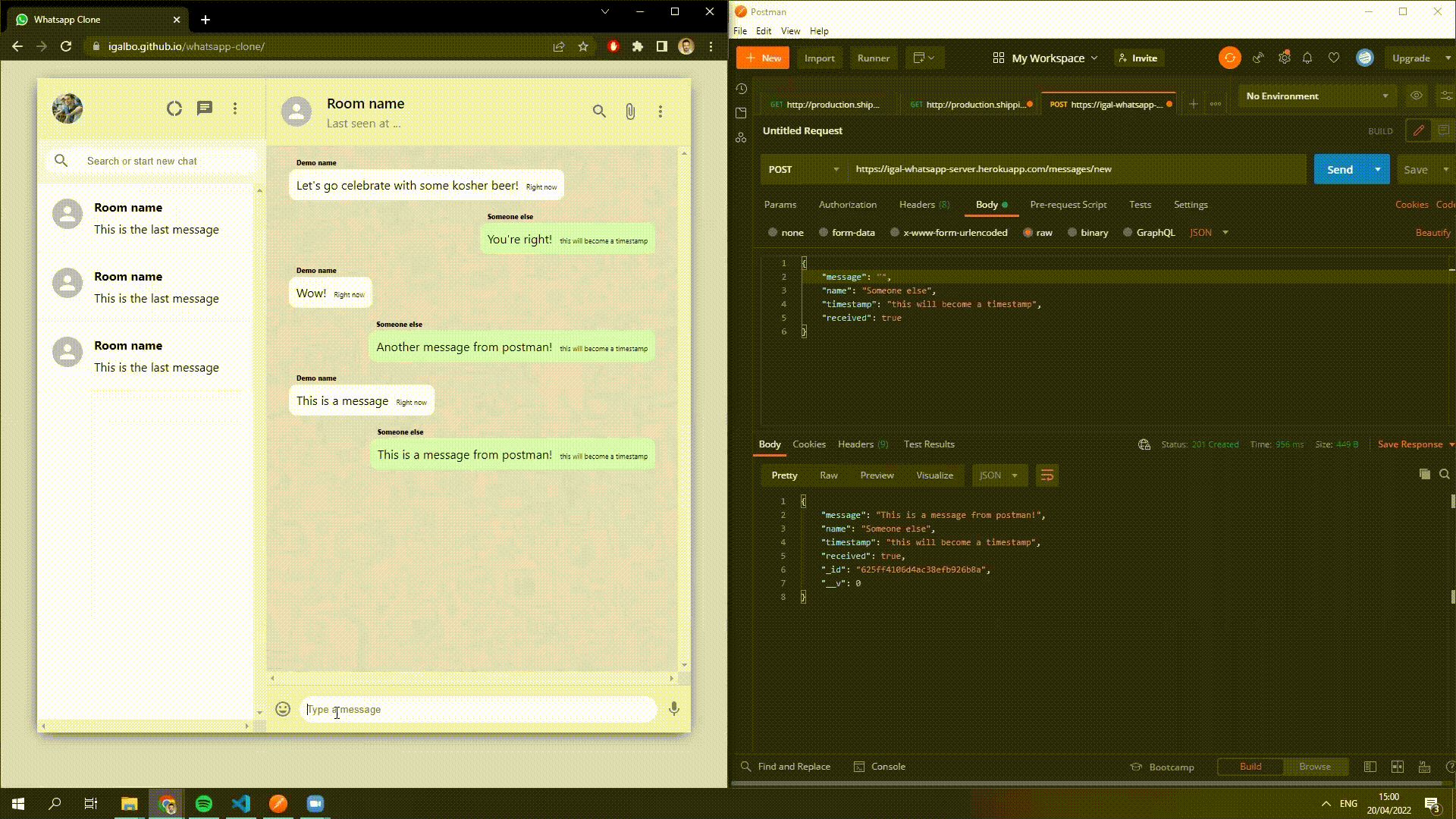Open Spotify from the Windows taskbar
Viewport: 1456px width, 819px height.
(x=203, y=804)
